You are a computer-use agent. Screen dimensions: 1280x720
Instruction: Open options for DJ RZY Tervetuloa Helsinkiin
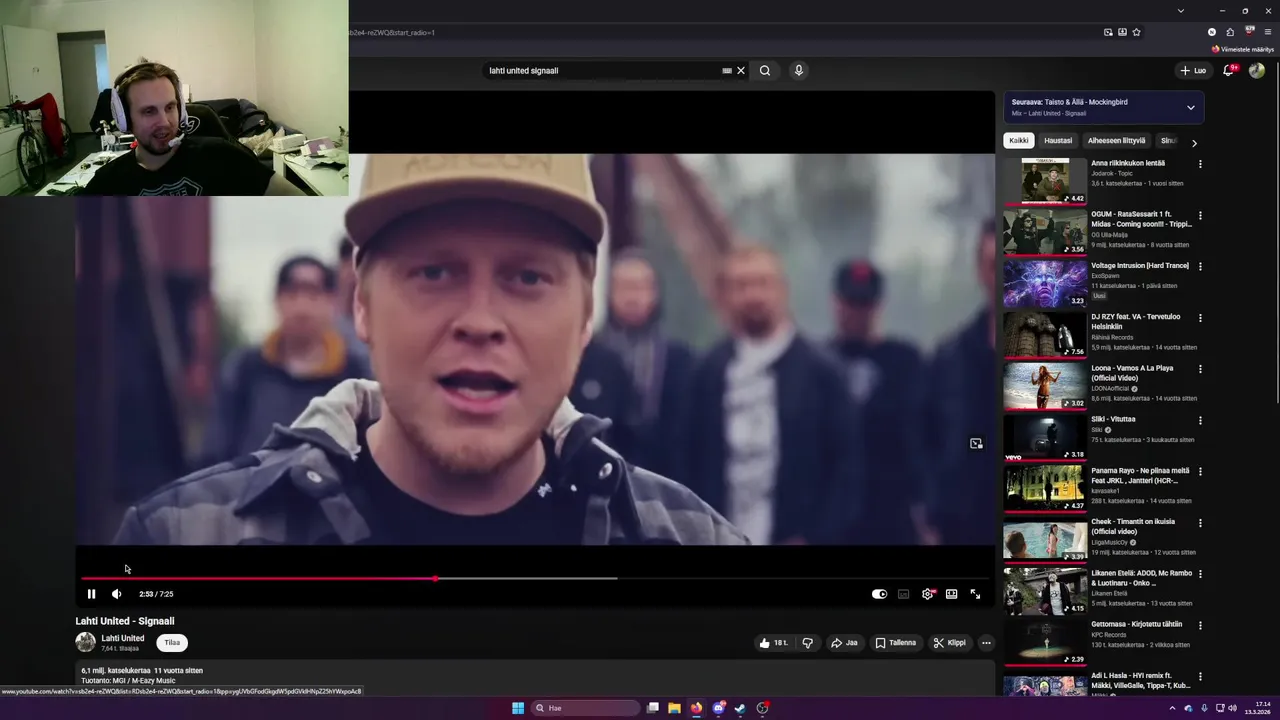1200,318
